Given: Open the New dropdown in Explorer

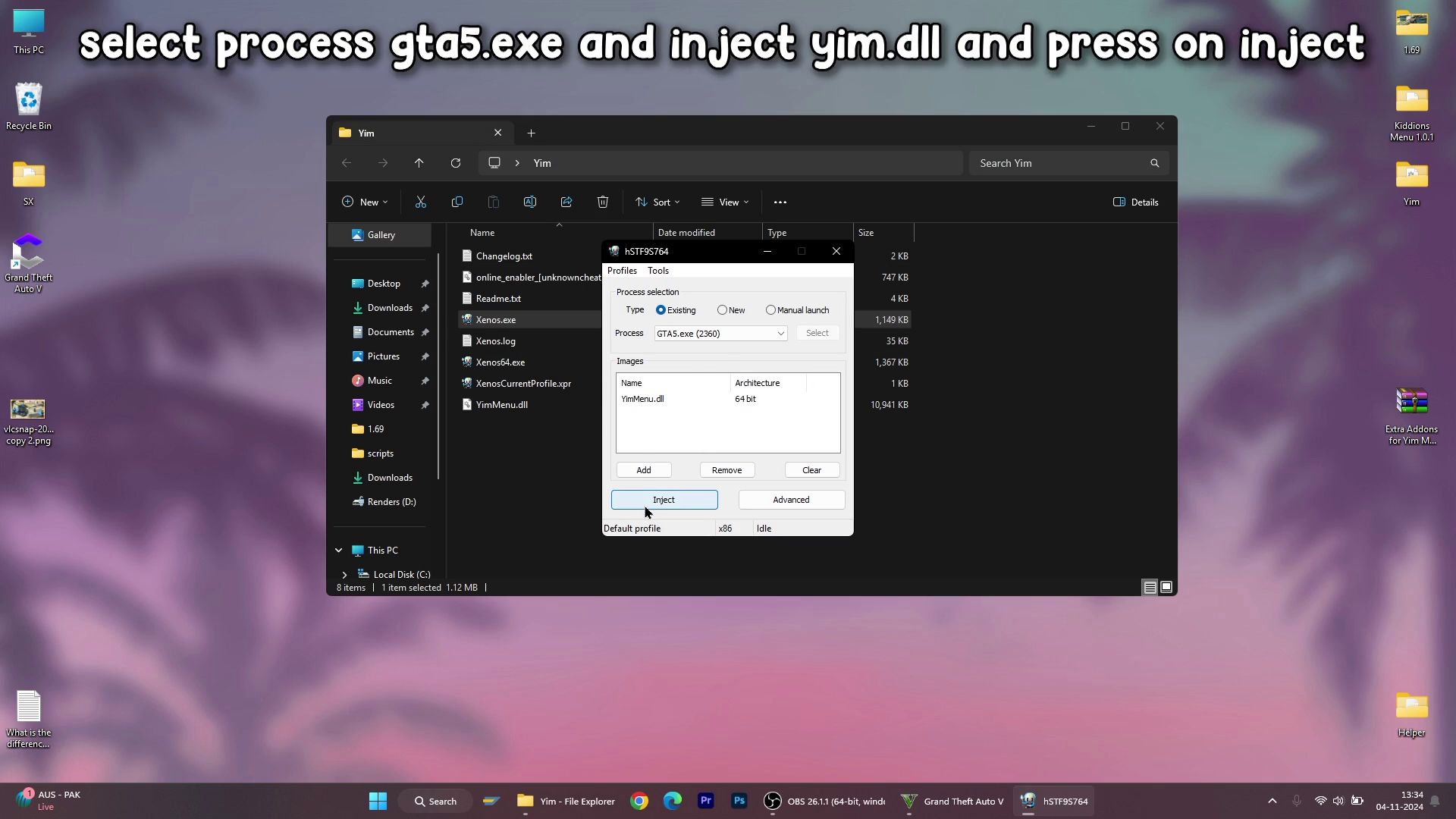Looking at the screenshot, I should (x=365, y=202).
